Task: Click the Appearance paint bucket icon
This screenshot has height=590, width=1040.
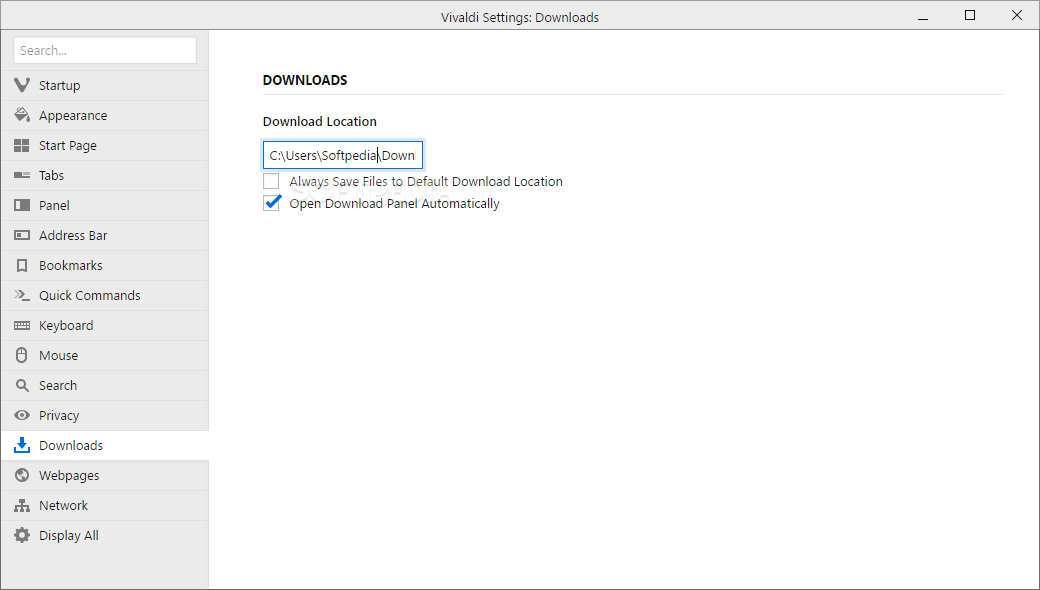Action: (x=22, y=115)
